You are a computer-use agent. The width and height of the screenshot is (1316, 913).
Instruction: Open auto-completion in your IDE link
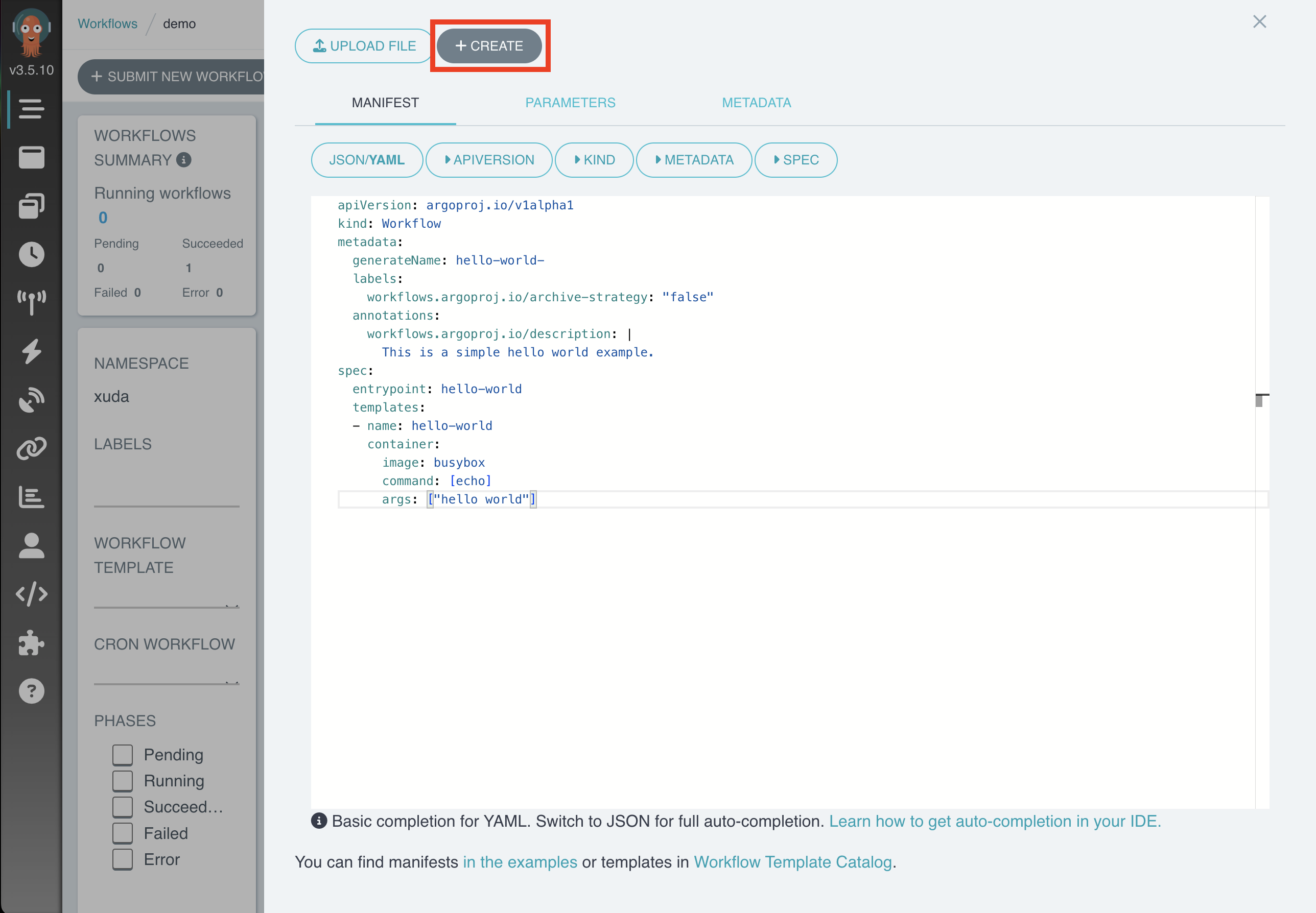point(995,821)
